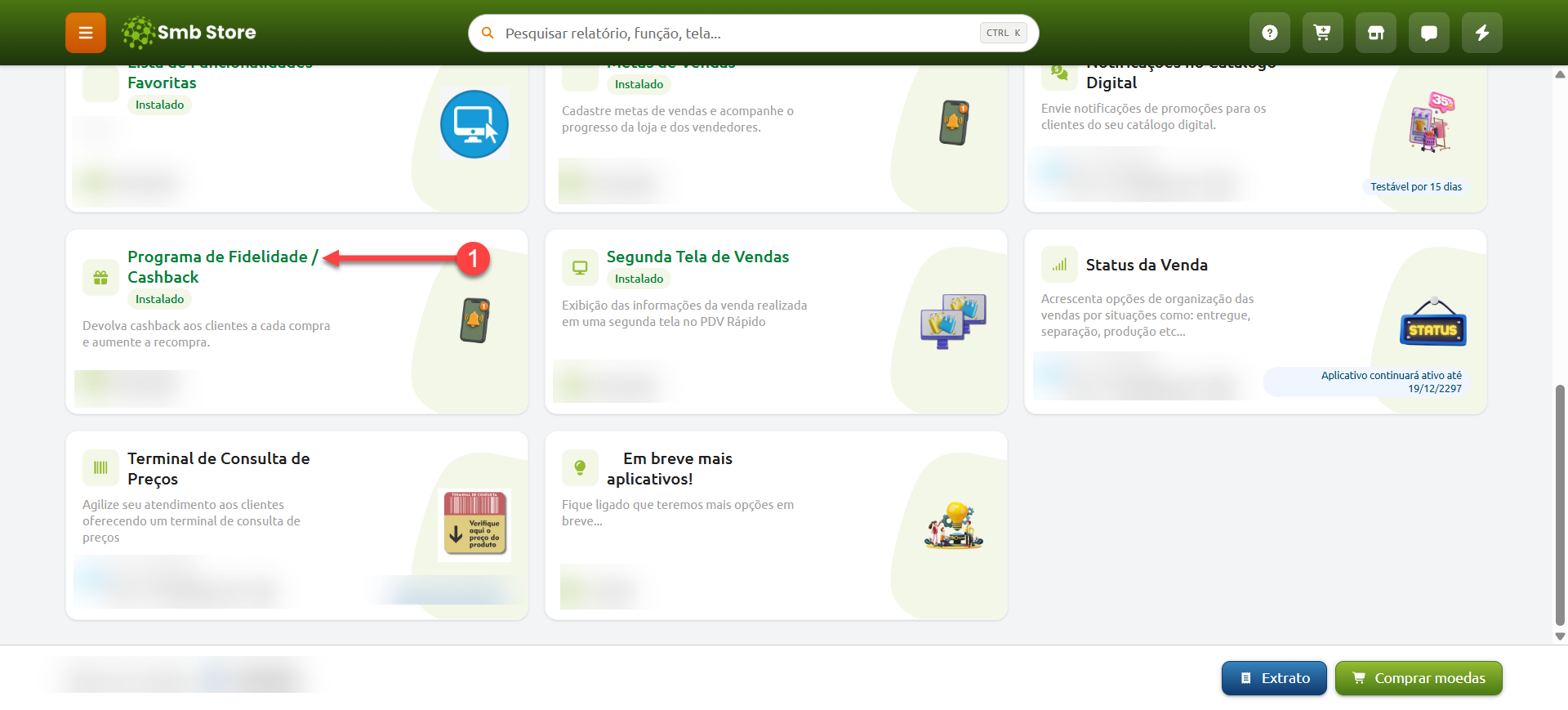Click the STATUS sign image
Screen dimensions: 1568x710
pyautogui.click(x=1433, y=323)
